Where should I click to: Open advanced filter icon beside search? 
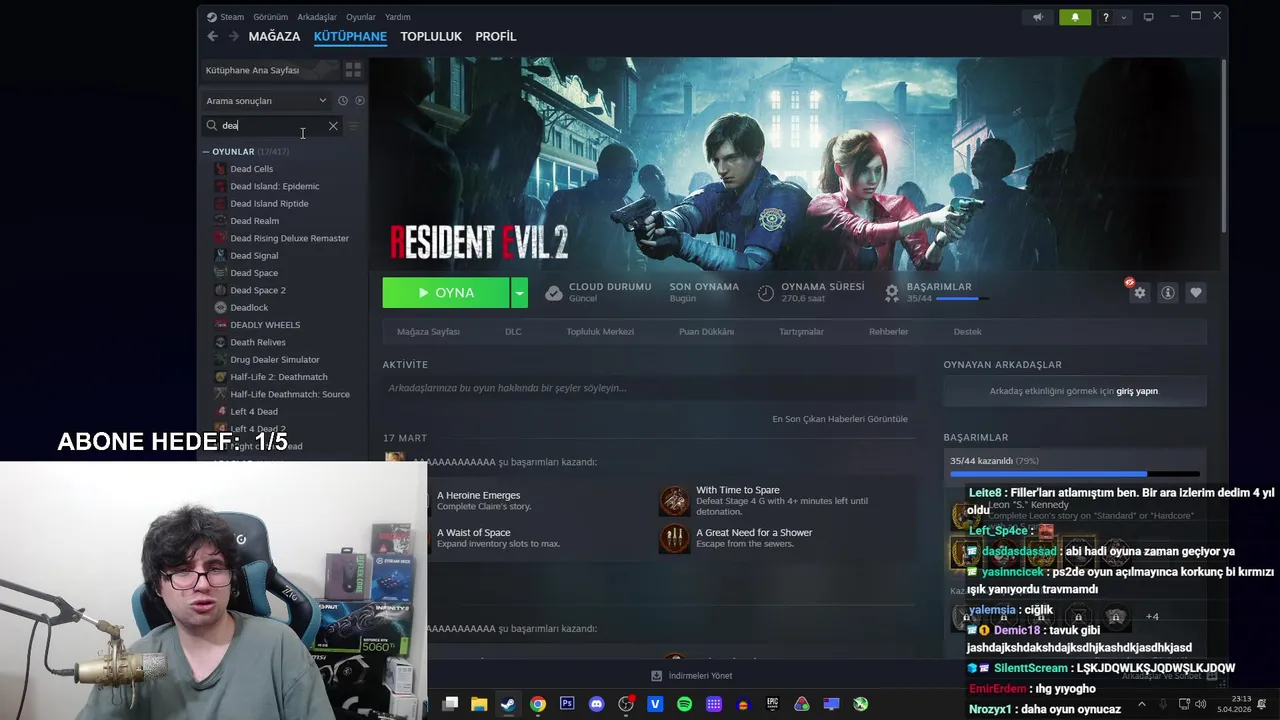[x=353, y=126]
